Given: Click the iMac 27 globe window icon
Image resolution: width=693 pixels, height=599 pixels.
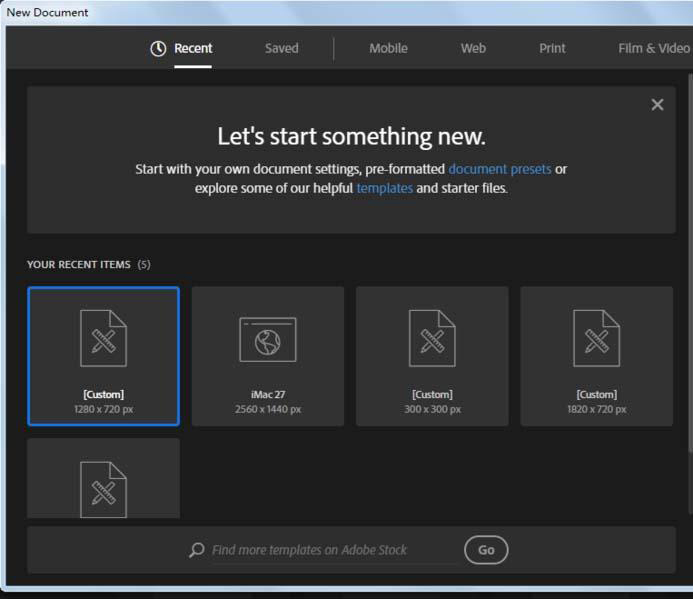Looking at the screenshot, I should 267,339.
